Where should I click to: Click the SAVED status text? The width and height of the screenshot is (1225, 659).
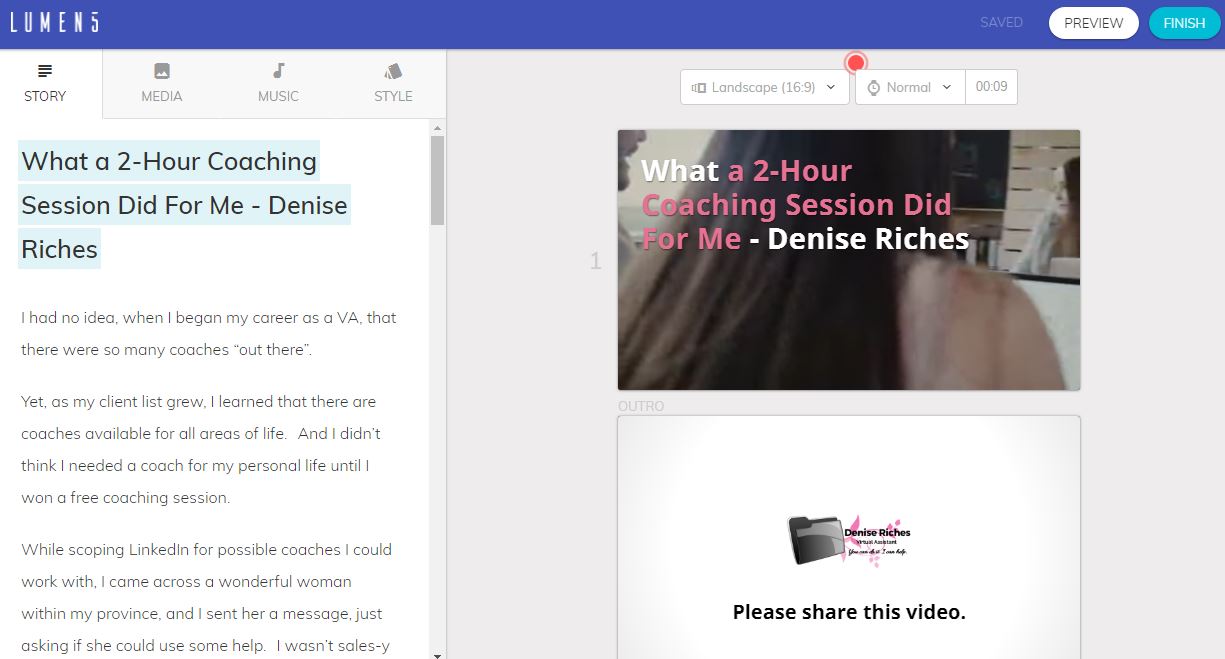click(1001, 22)
